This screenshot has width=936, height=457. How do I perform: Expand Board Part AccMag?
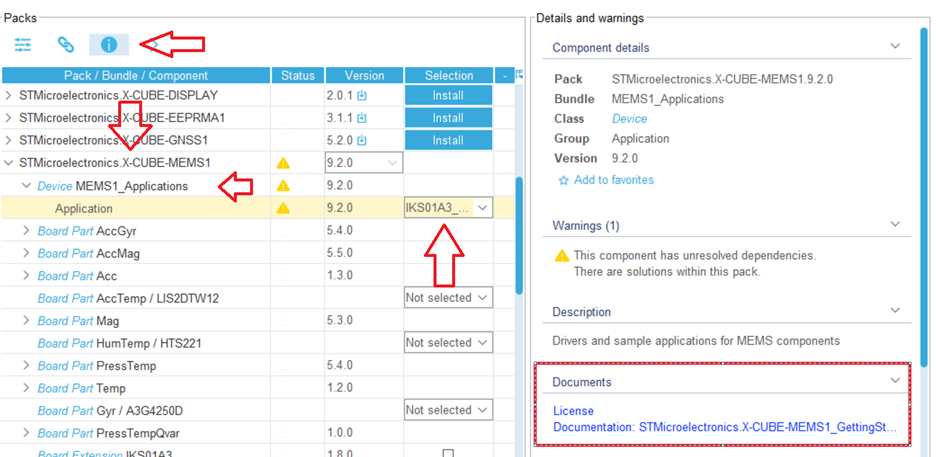click(26, 254)
